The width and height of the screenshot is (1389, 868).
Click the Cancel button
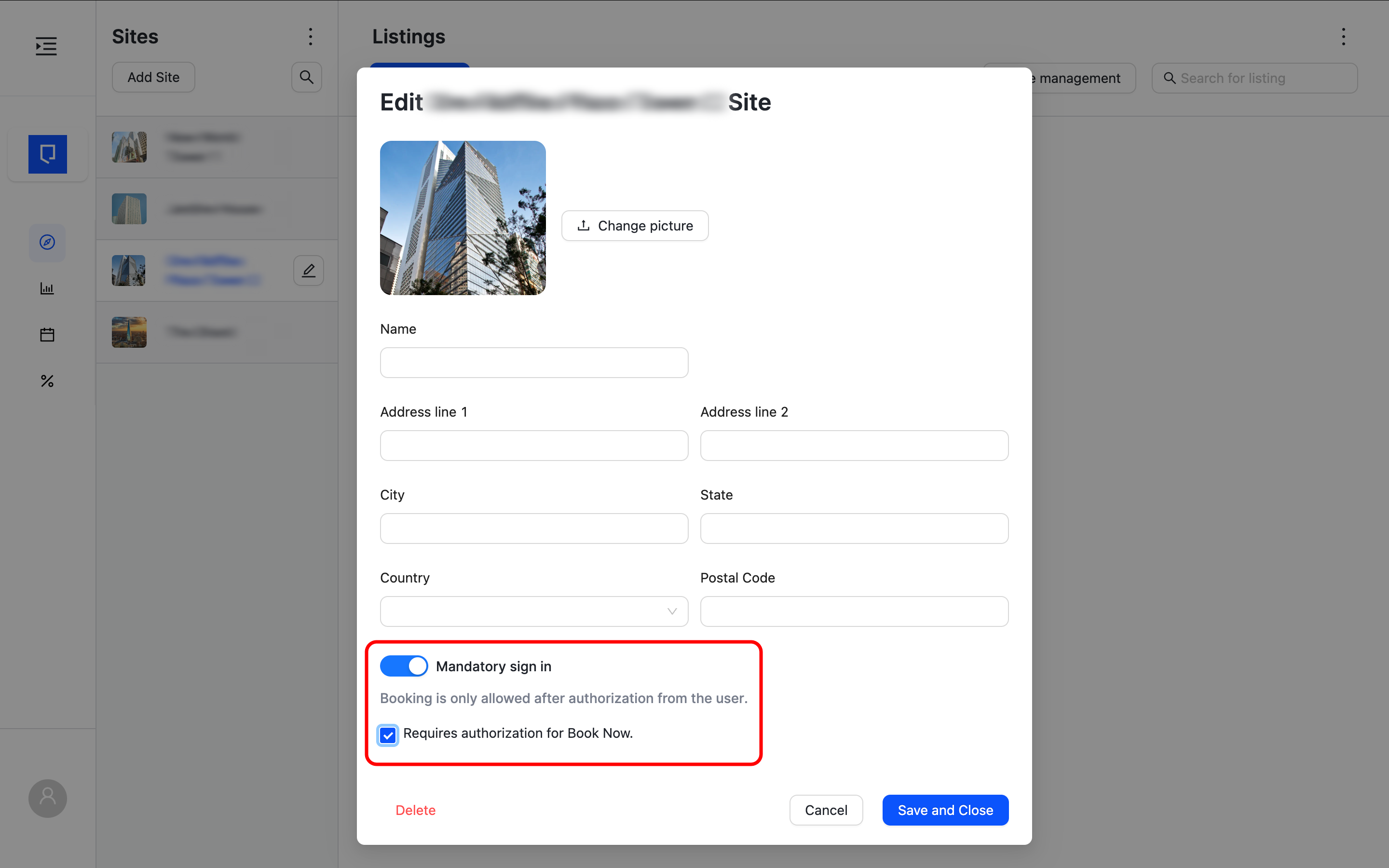(825, 810)
